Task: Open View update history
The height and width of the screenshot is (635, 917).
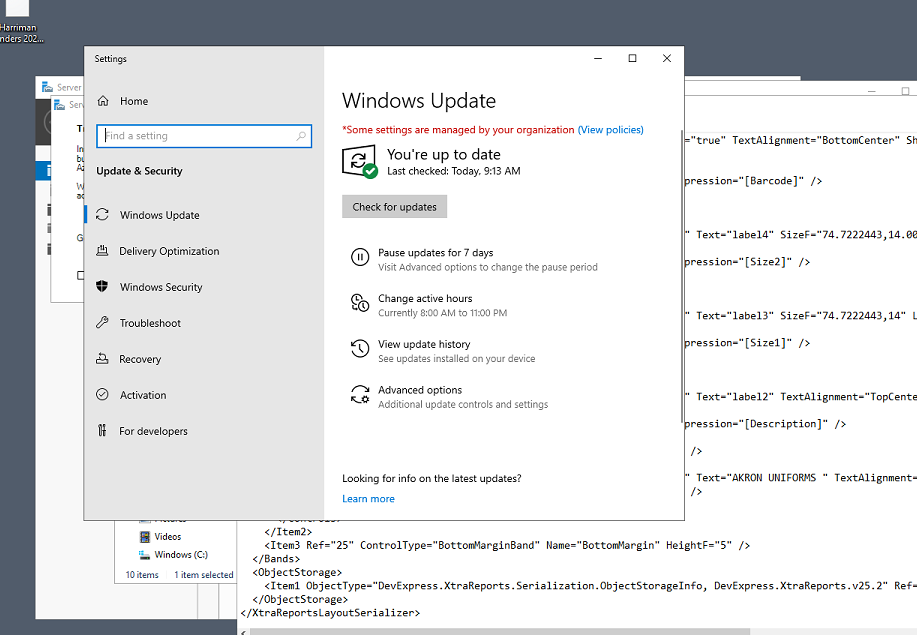Action: pyautogui.click(x=424, y=344)
